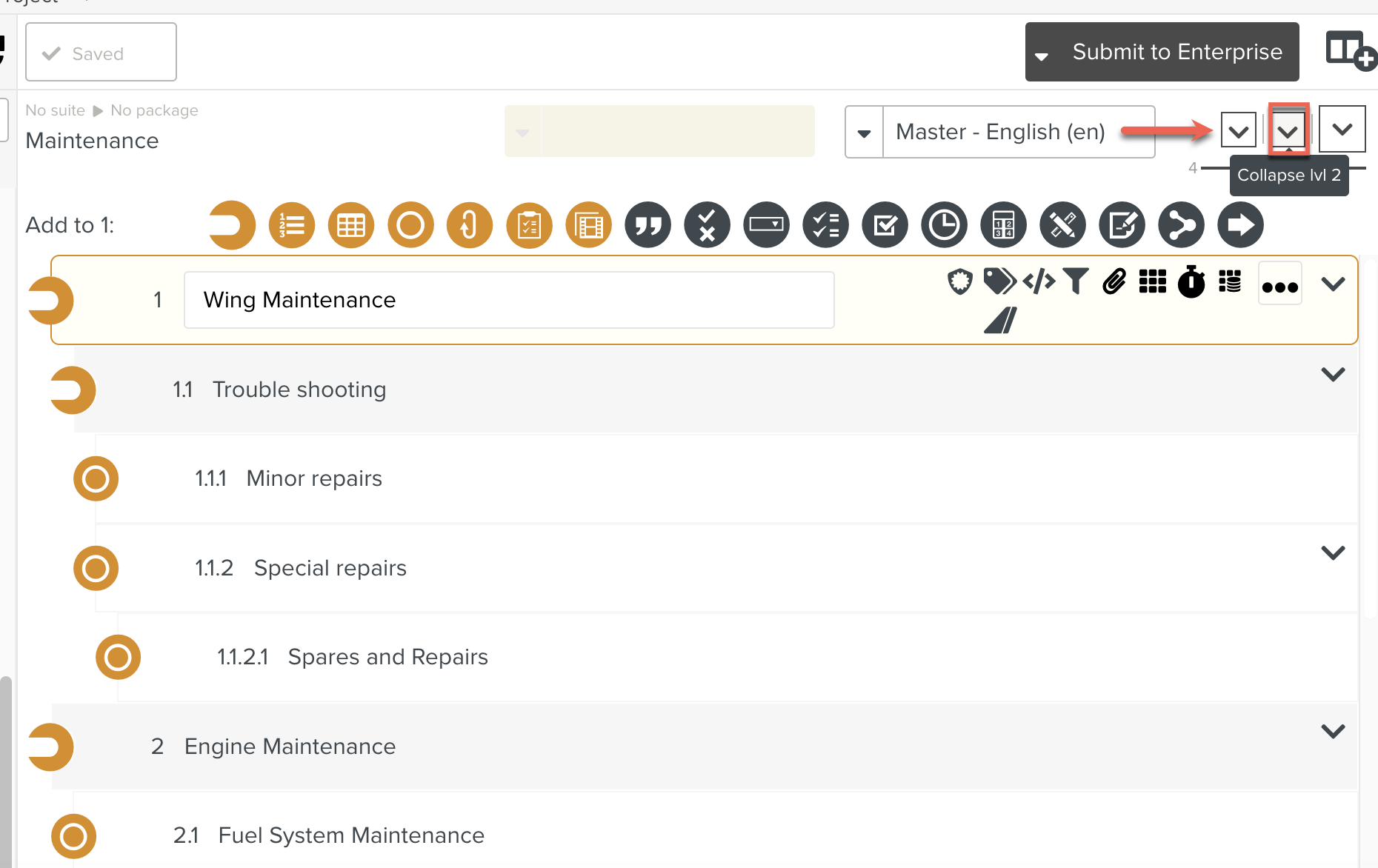Collapse the Trouble shooting section
This screenshot has width=1378, height=868.
point(1333,375)
